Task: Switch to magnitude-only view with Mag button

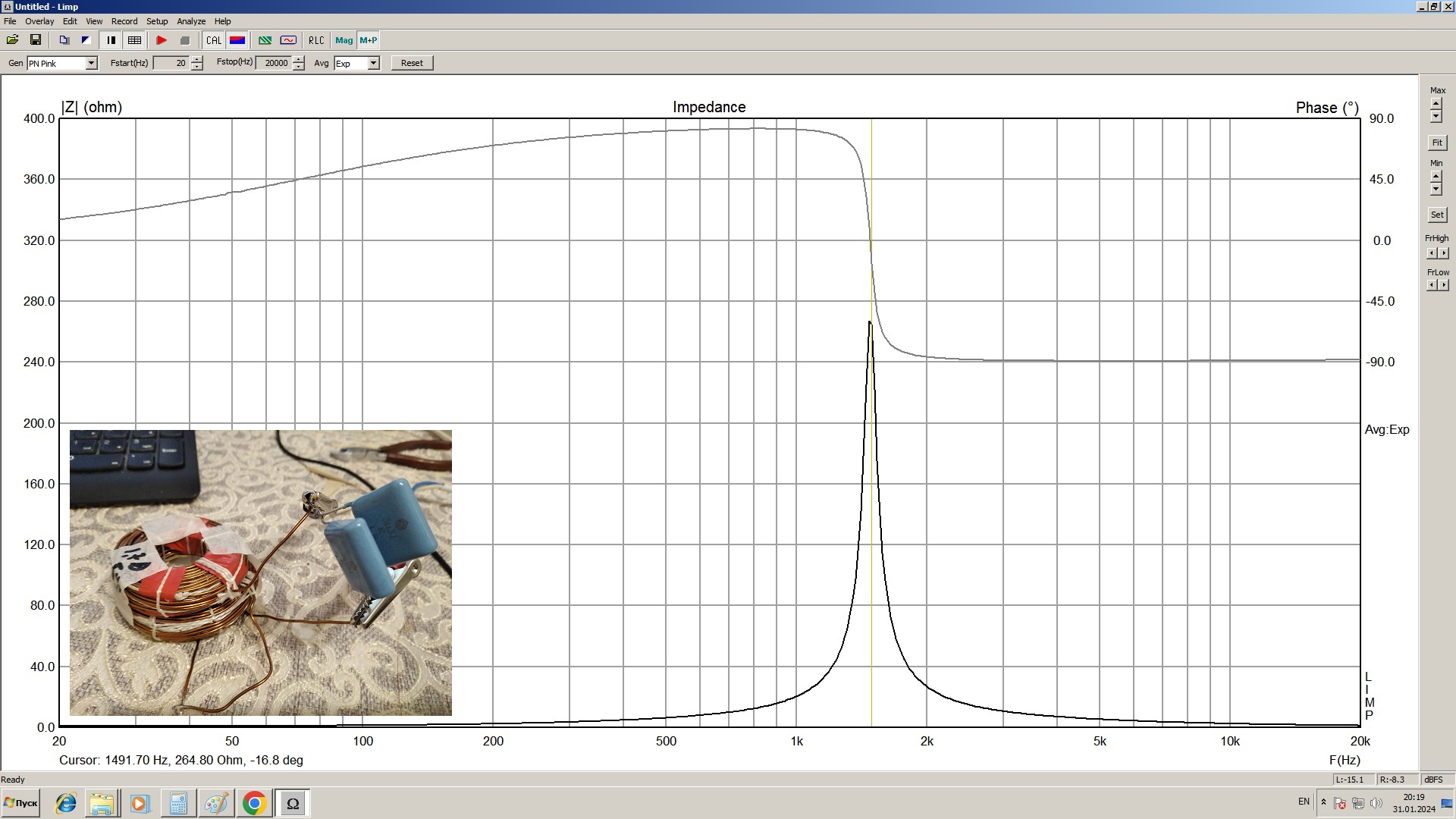Action: click(x=344, y=40)
